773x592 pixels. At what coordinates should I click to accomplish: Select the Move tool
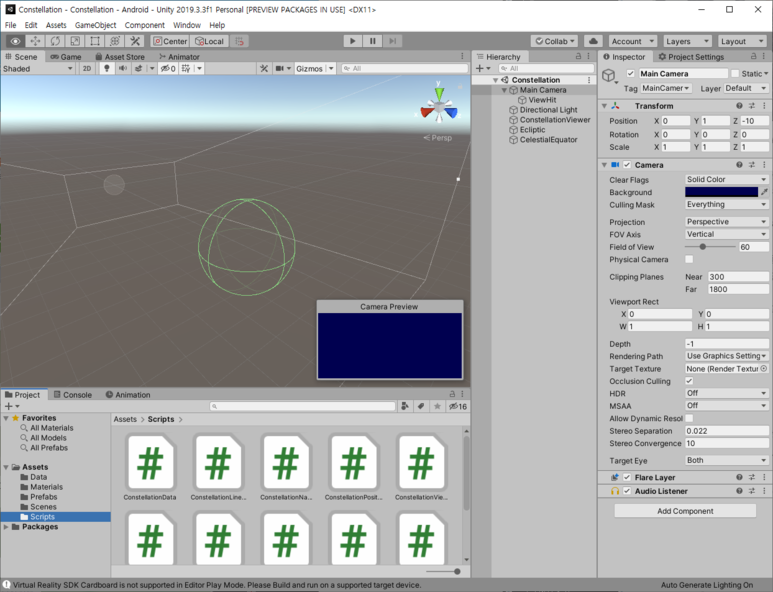(35, 41)
